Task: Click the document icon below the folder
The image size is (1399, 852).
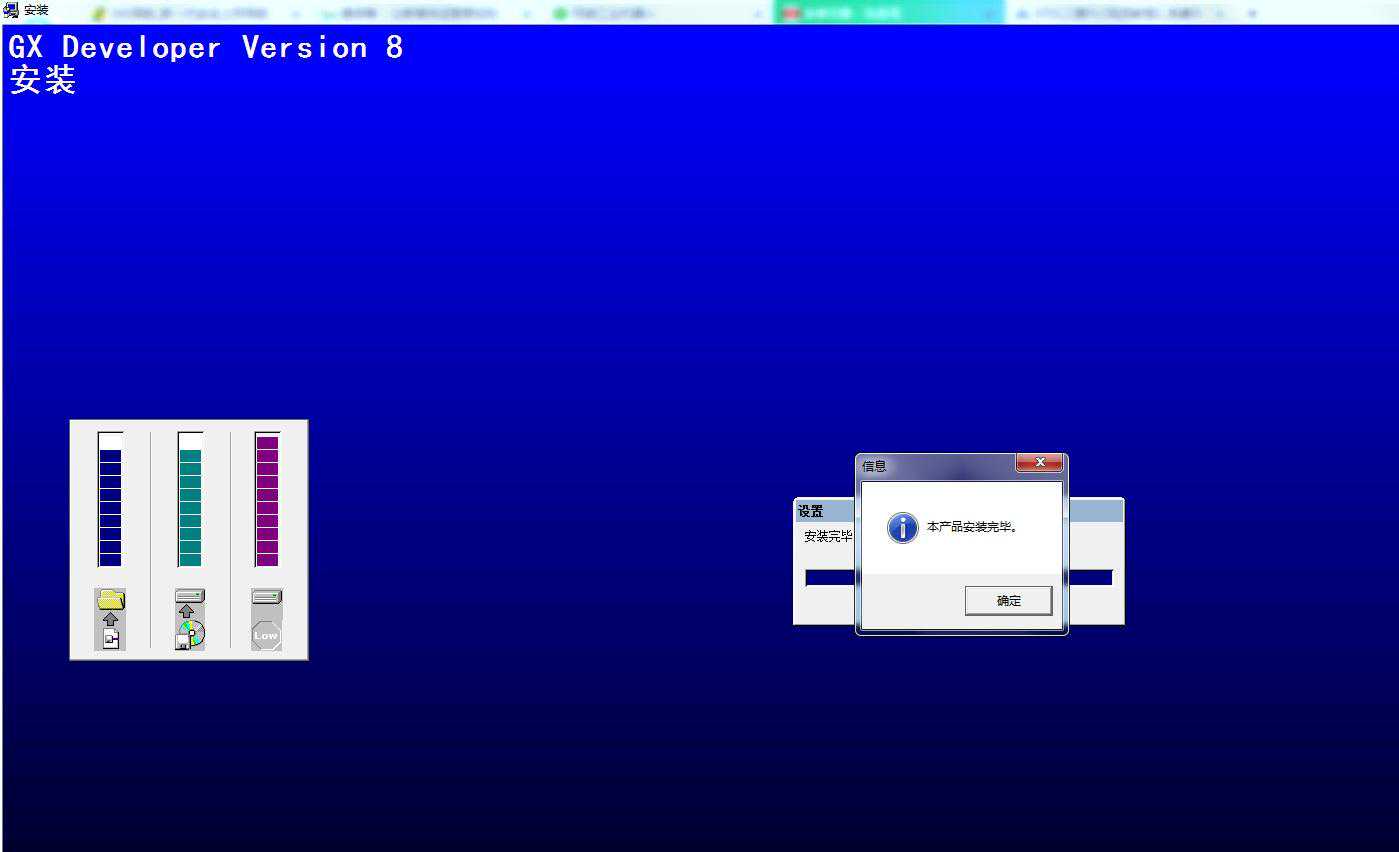Action: [111, 639]
